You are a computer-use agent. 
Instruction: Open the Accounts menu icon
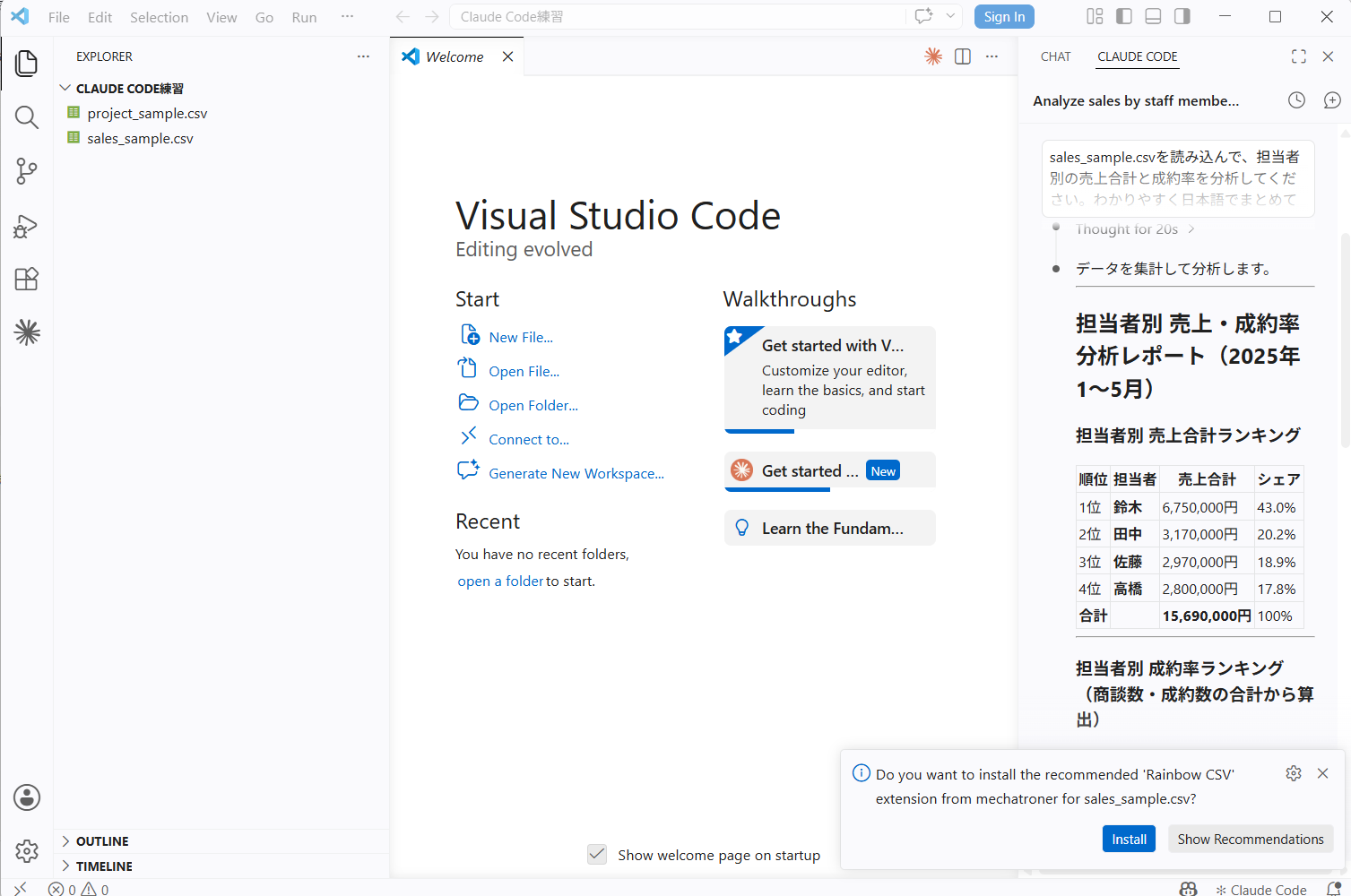(x=27, y=797)
